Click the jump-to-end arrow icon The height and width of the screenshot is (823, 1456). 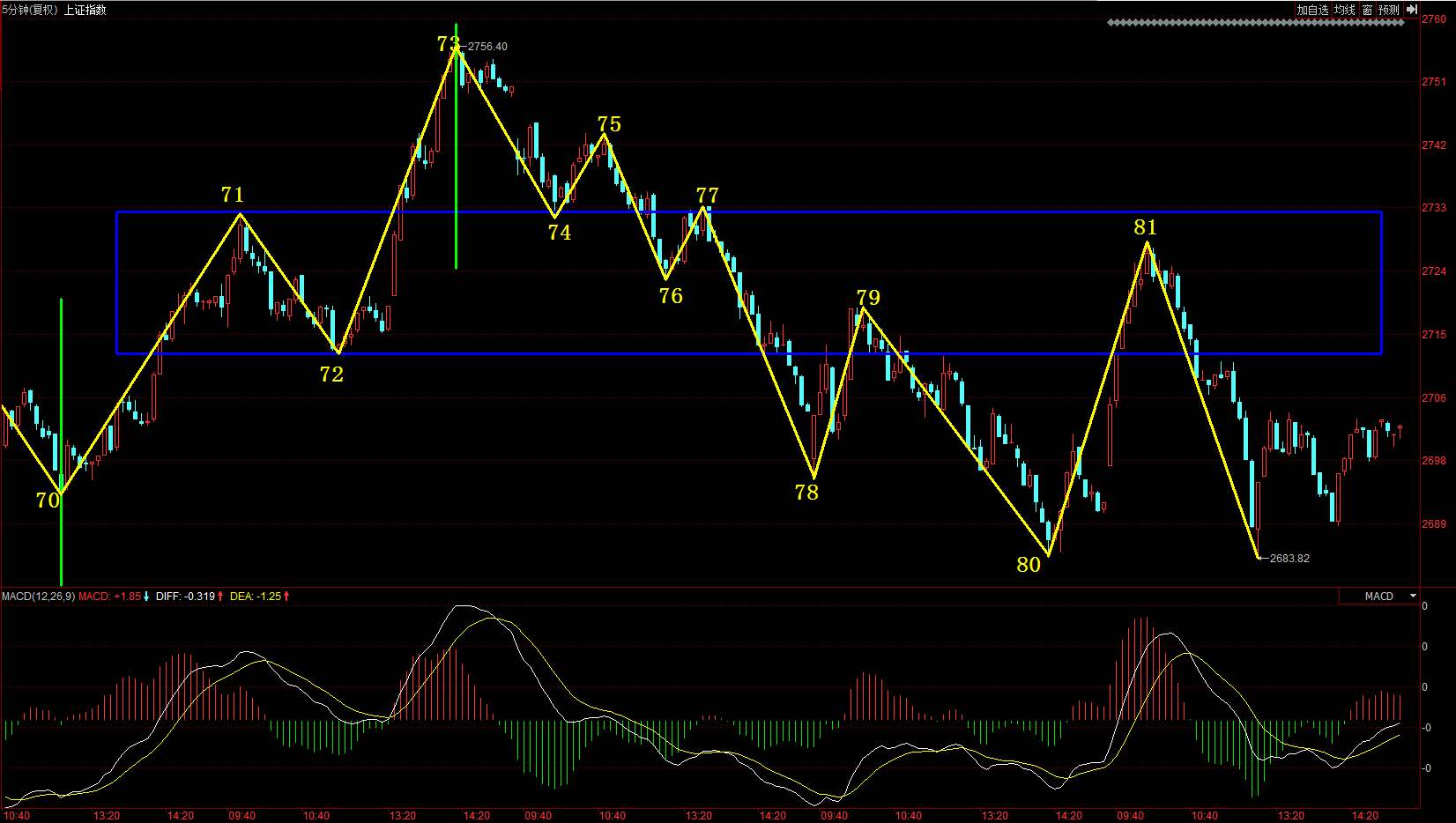click(1412, 10)
